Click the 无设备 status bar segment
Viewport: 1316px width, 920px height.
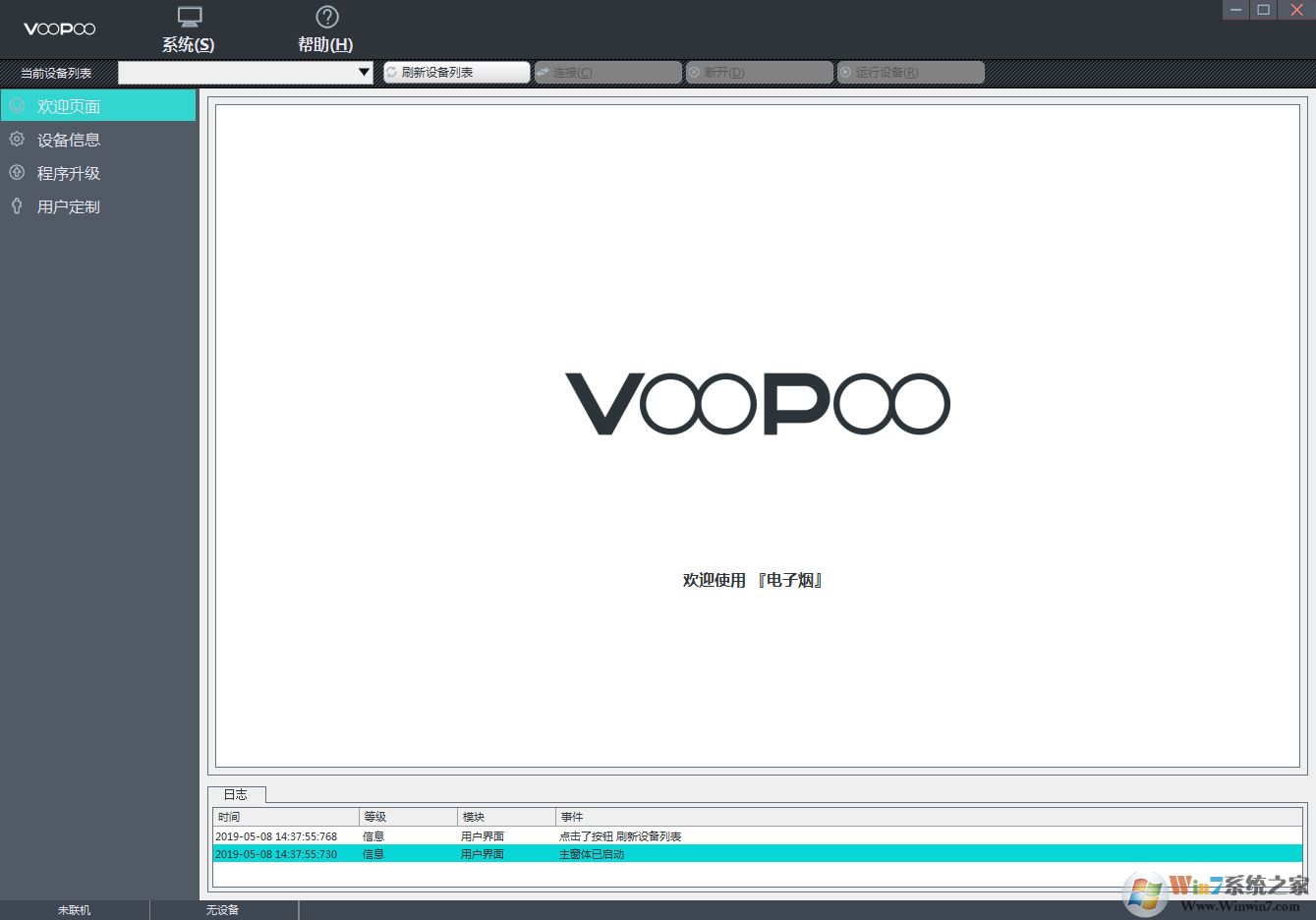[224, 909]
